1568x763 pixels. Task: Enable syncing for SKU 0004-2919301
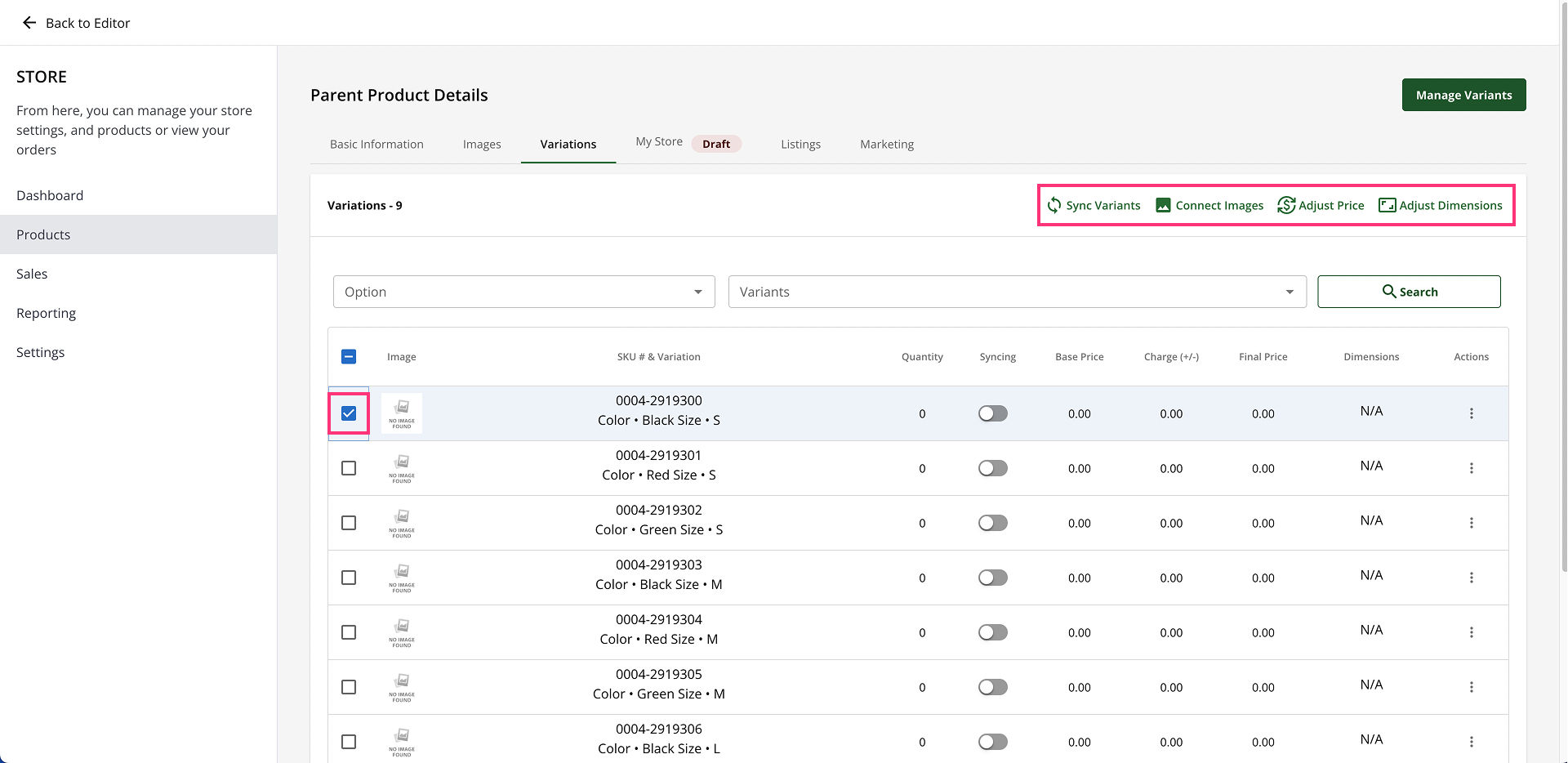point(992,468)
